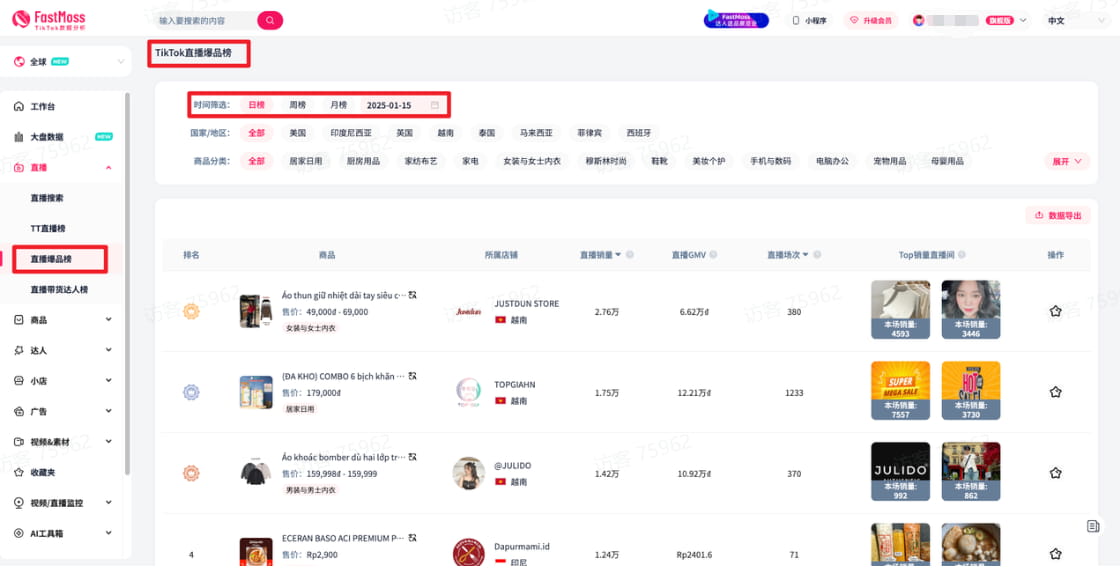Image resolution: width=1120 pixels, height=580 pixels.
Task: Click calendar icon in date picker
Action: (x=435, y=105)
